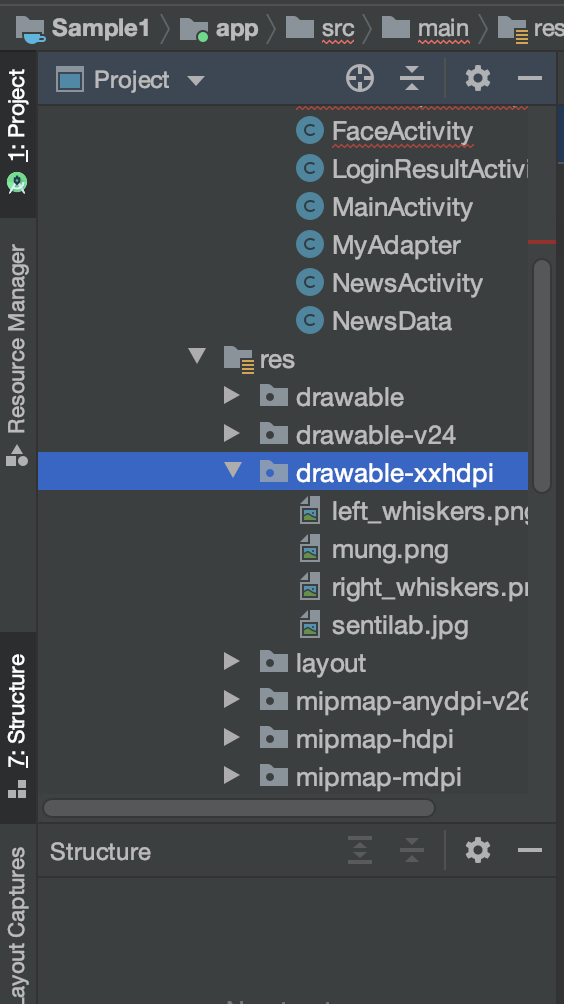Switch to the 1: Project tool tab

click(x=17, y=134)
